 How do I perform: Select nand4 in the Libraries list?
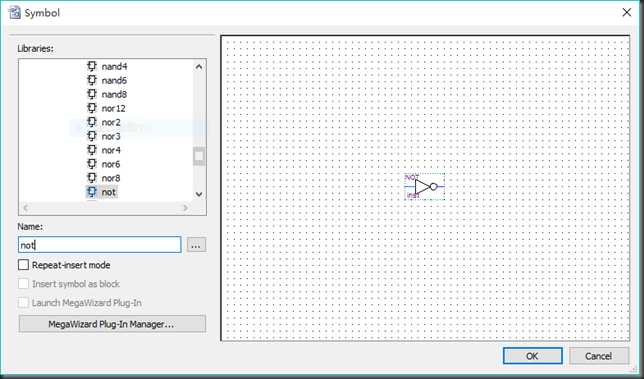click(114, 67)
